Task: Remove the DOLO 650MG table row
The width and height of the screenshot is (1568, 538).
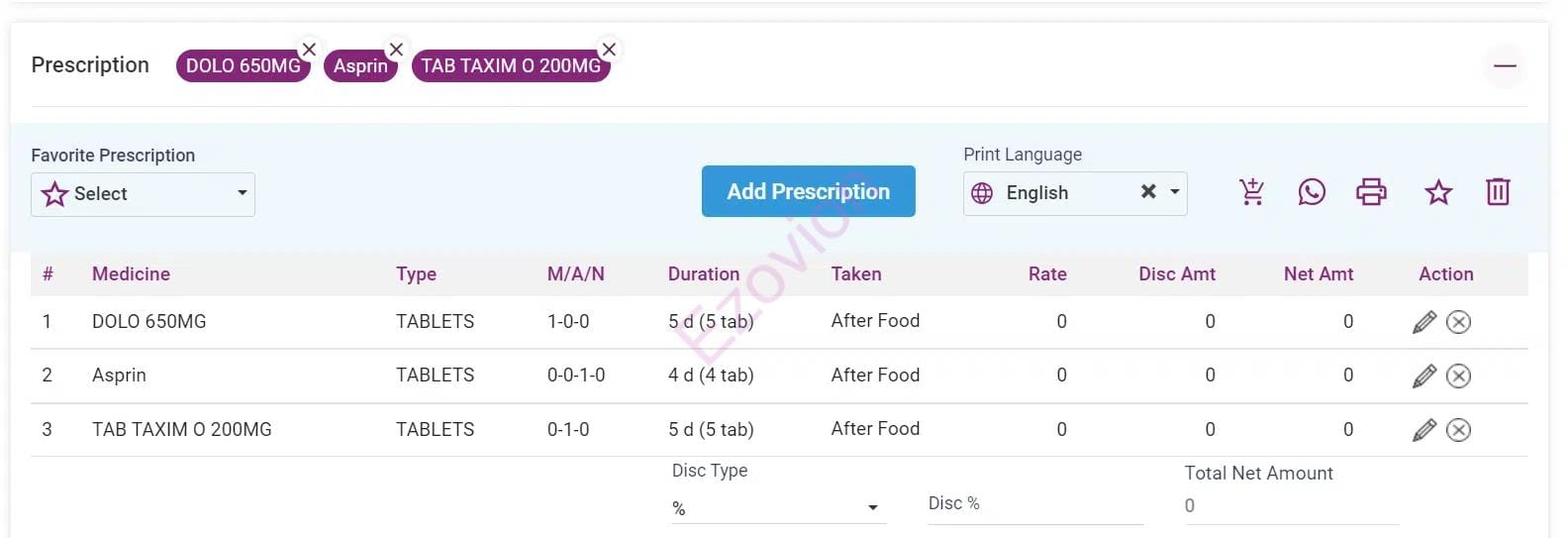Action: point(1458,322)
